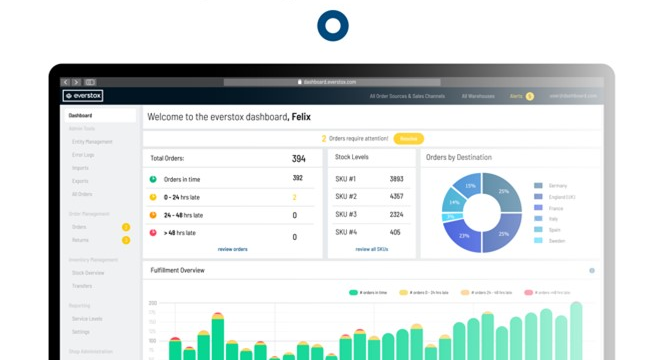Open Returns under Order Management

[x=81, y=240]
